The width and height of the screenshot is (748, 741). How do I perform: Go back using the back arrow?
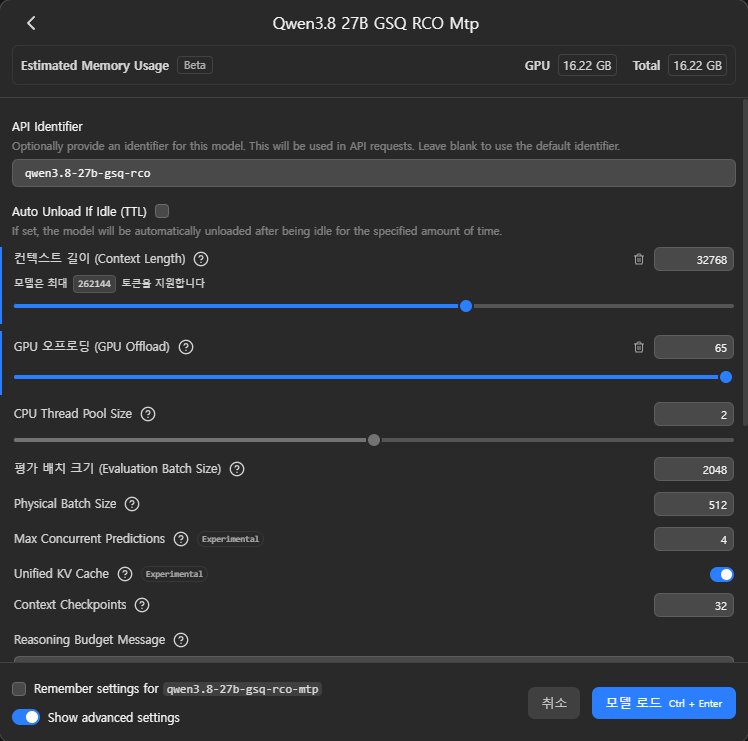pyautogui.click(x=31, y=23)
